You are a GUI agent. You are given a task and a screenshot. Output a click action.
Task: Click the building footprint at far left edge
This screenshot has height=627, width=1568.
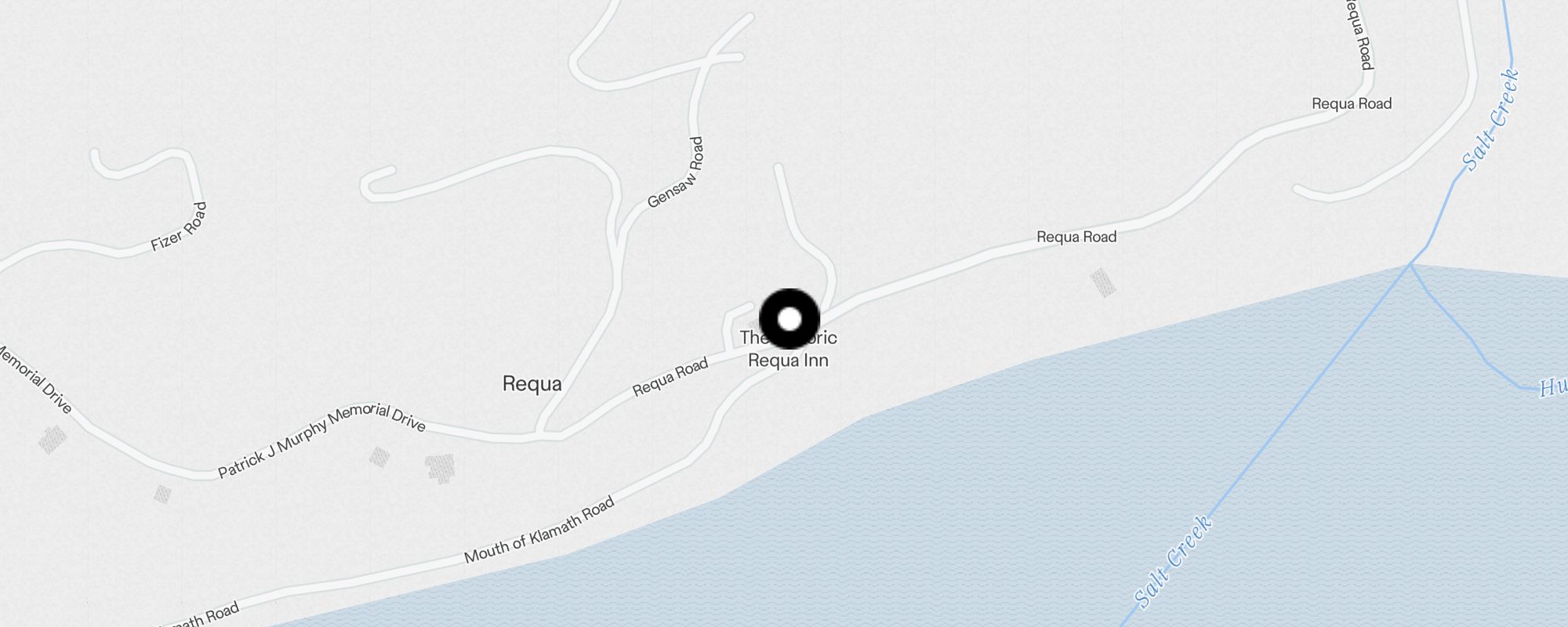coord(53,440)
